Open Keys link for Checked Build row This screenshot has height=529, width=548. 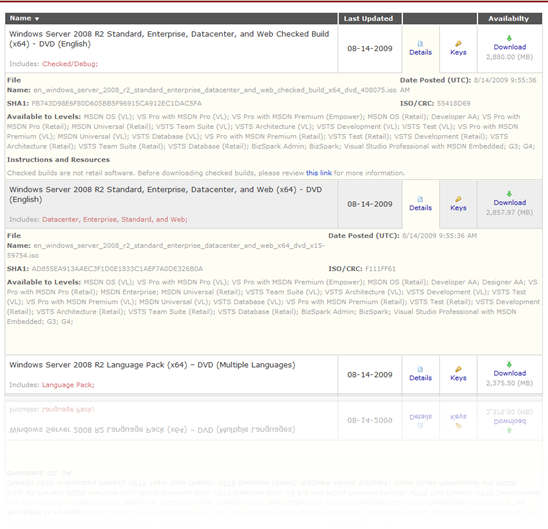pos(458,52)
